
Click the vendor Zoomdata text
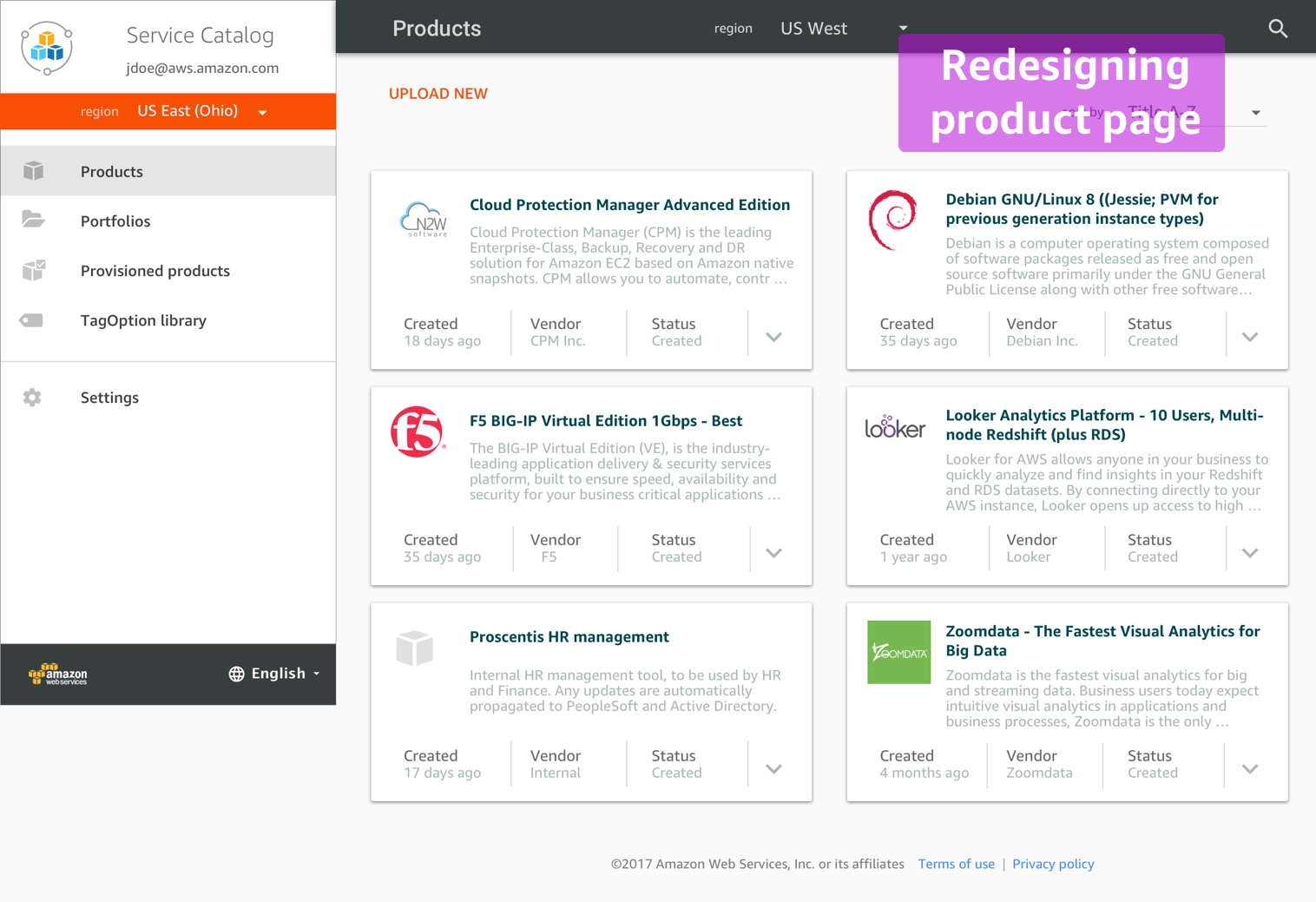pyautogui.click(x=1039, y=774)
